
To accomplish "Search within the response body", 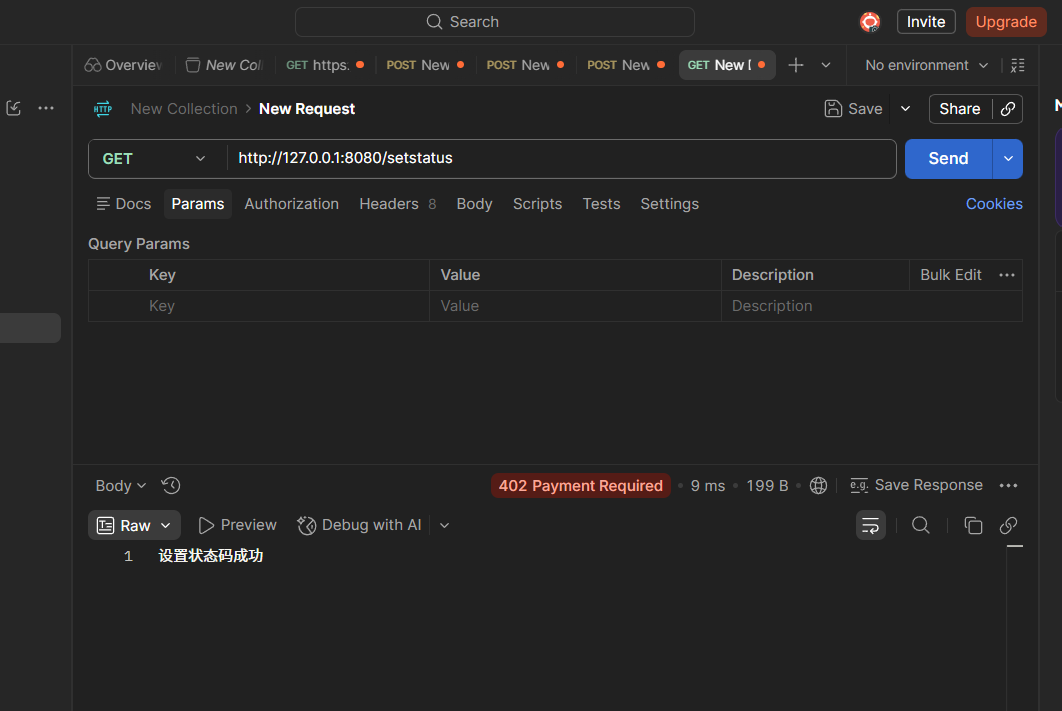I will [920, 525].
